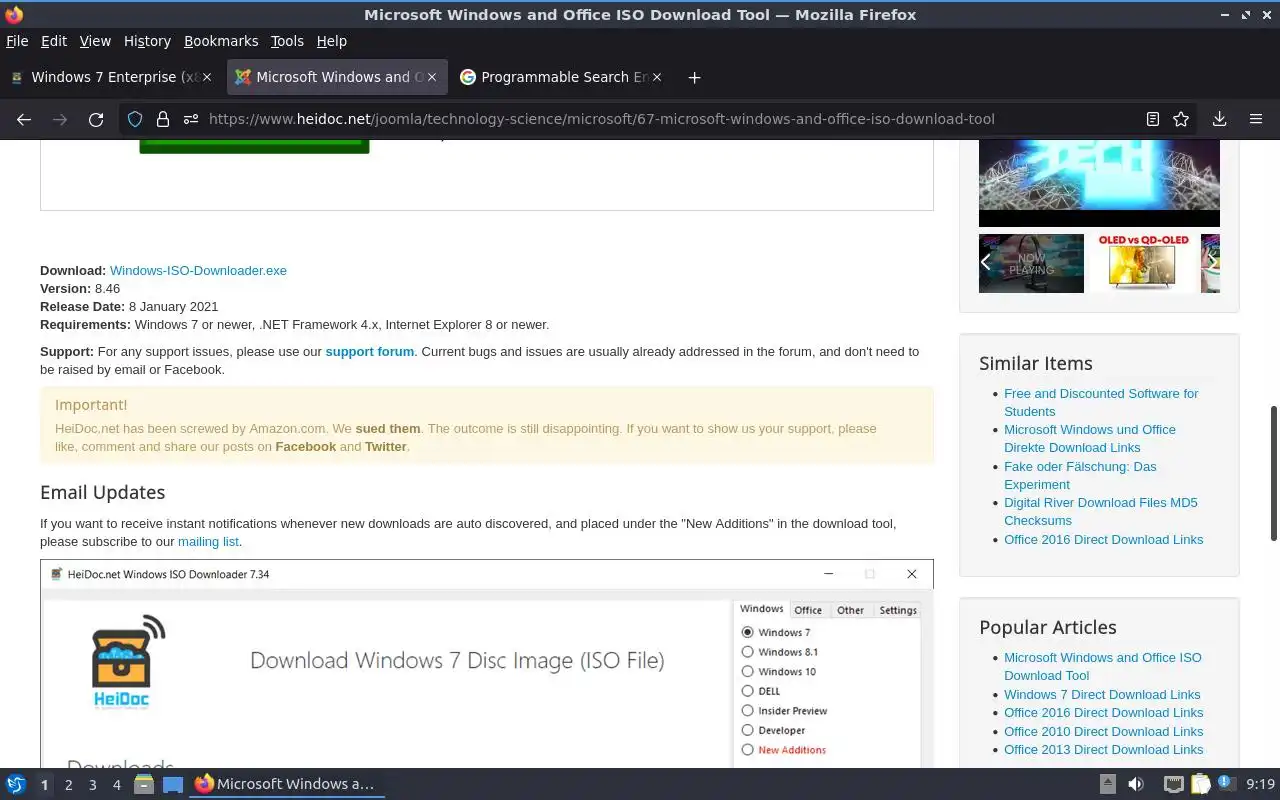Select the Windows 10 radio button

pos(747,671)
